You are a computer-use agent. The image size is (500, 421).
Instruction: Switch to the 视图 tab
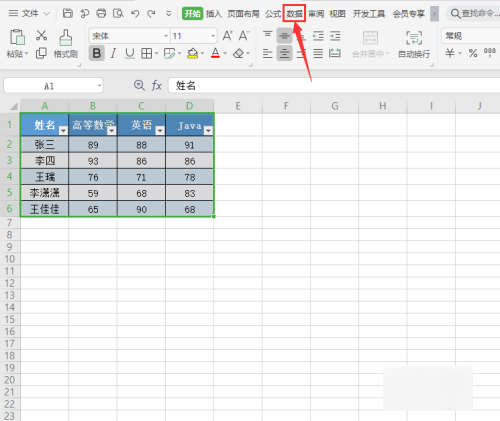337,14
